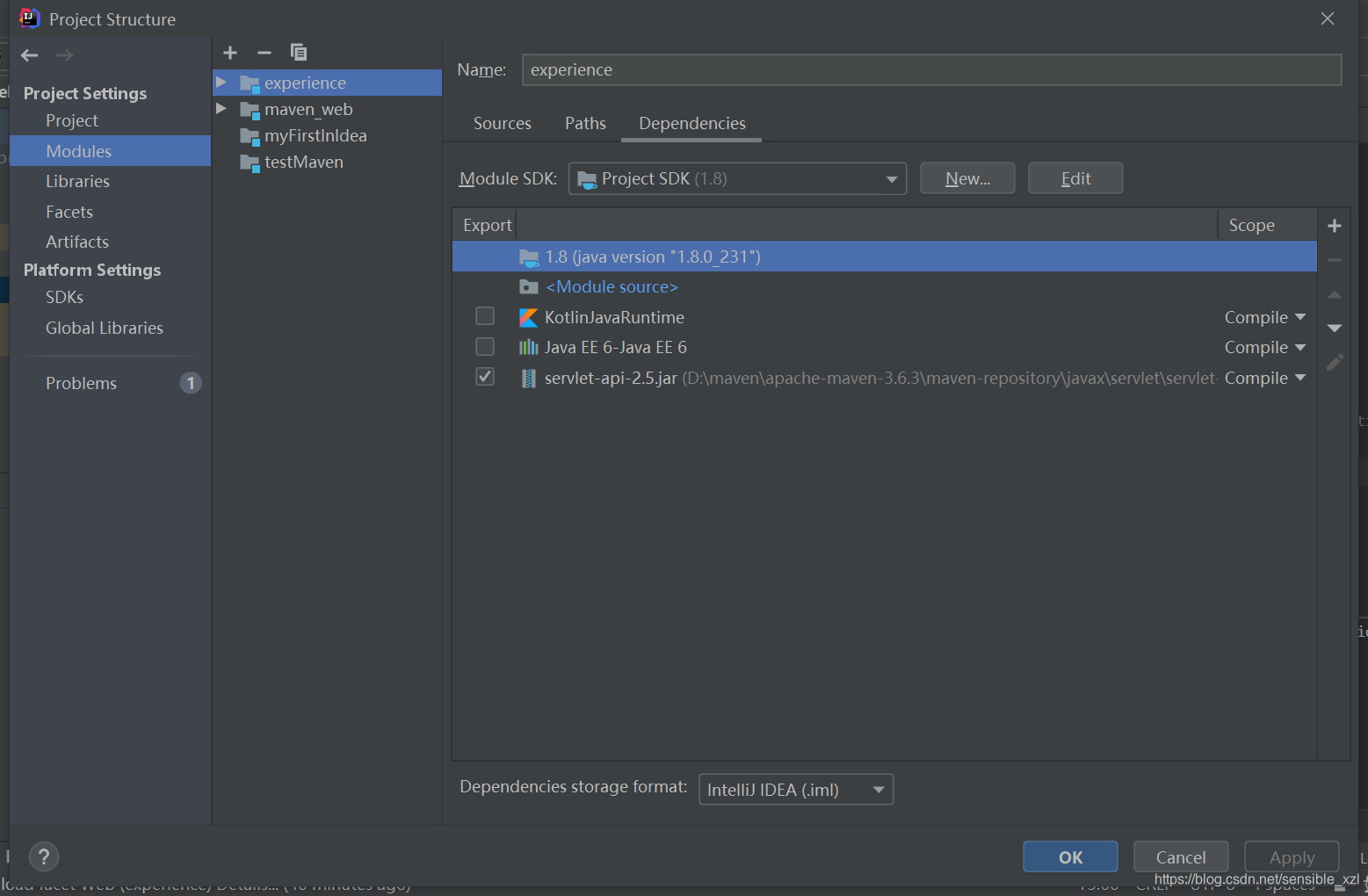
Task: Add dependency with the plus icon
Action: tap(1335, 226)
